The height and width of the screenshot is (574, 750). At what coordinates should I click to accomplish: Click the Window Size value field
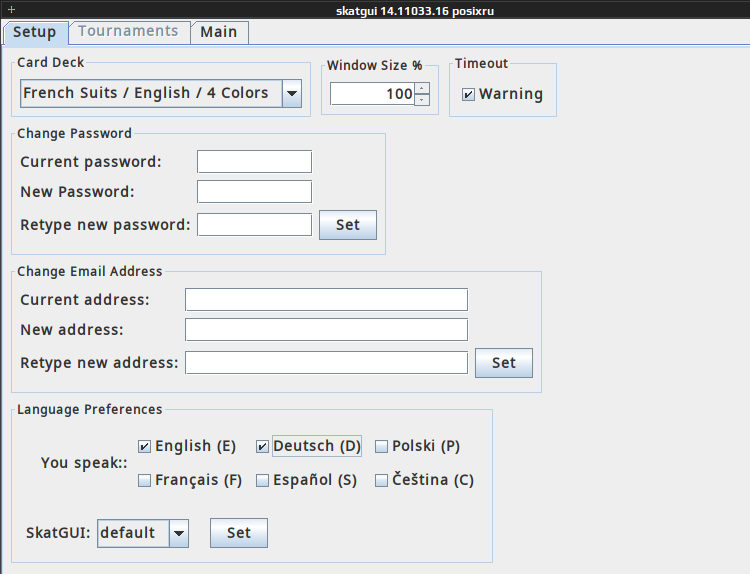click(x=372, y=94)
